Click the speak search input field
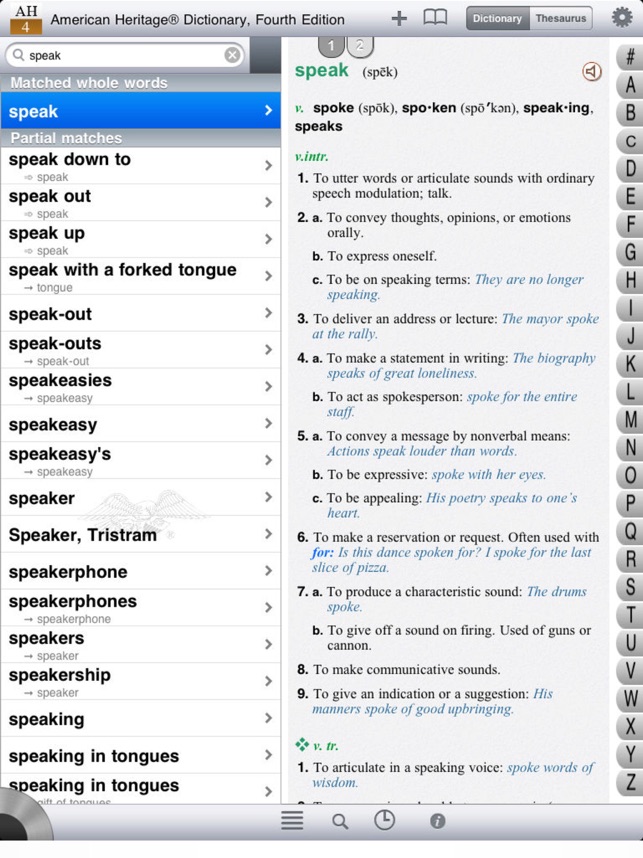The image size is (643, 858). [x=120, y=56]
